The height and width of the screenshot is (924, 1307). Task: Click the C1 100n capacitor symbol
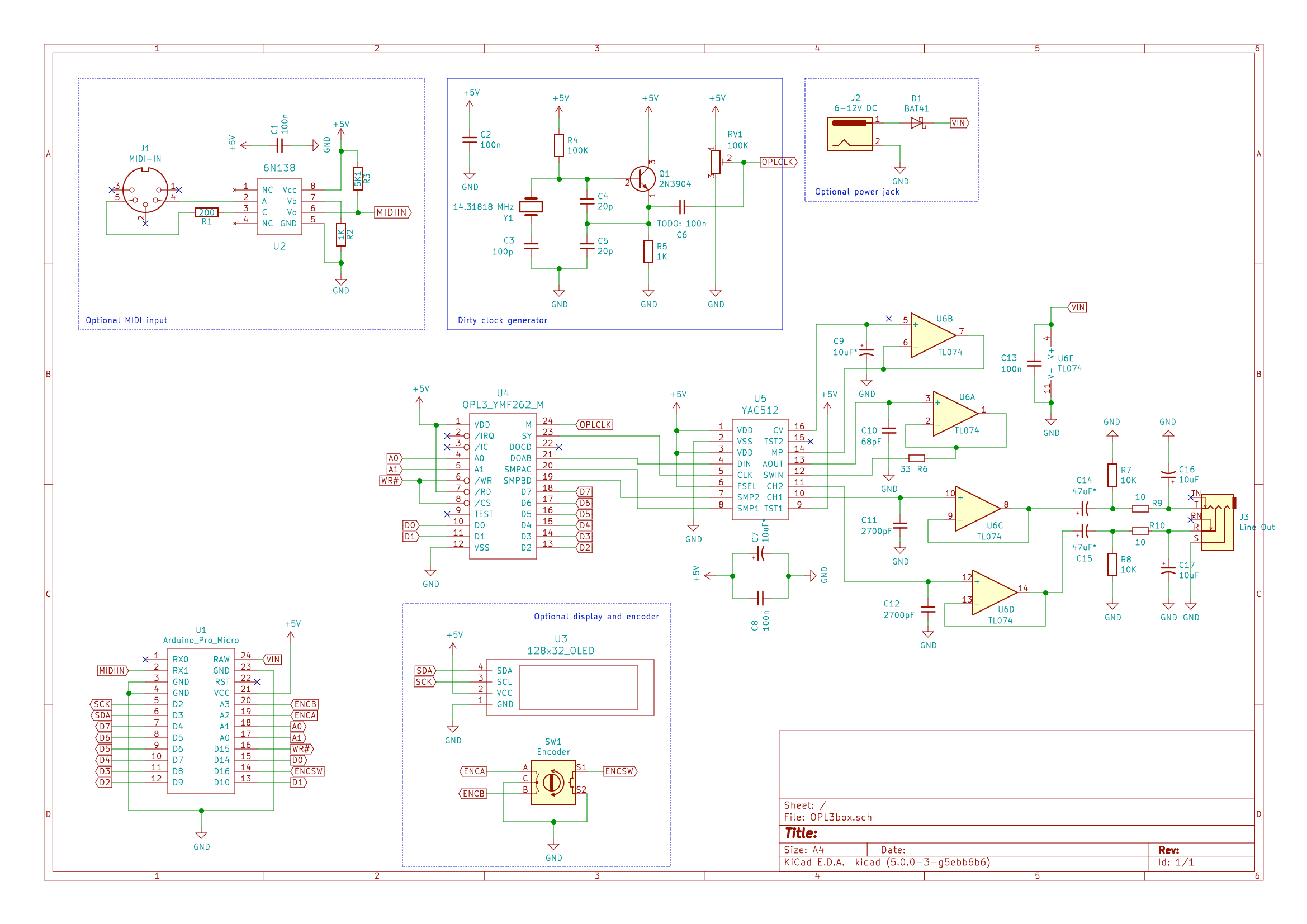click(280, 145)
